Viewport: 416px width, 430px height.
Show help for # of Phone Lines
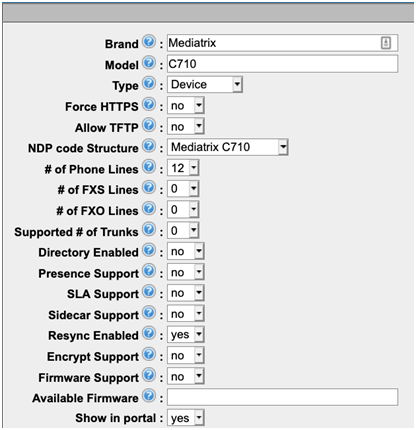[149, 167]
